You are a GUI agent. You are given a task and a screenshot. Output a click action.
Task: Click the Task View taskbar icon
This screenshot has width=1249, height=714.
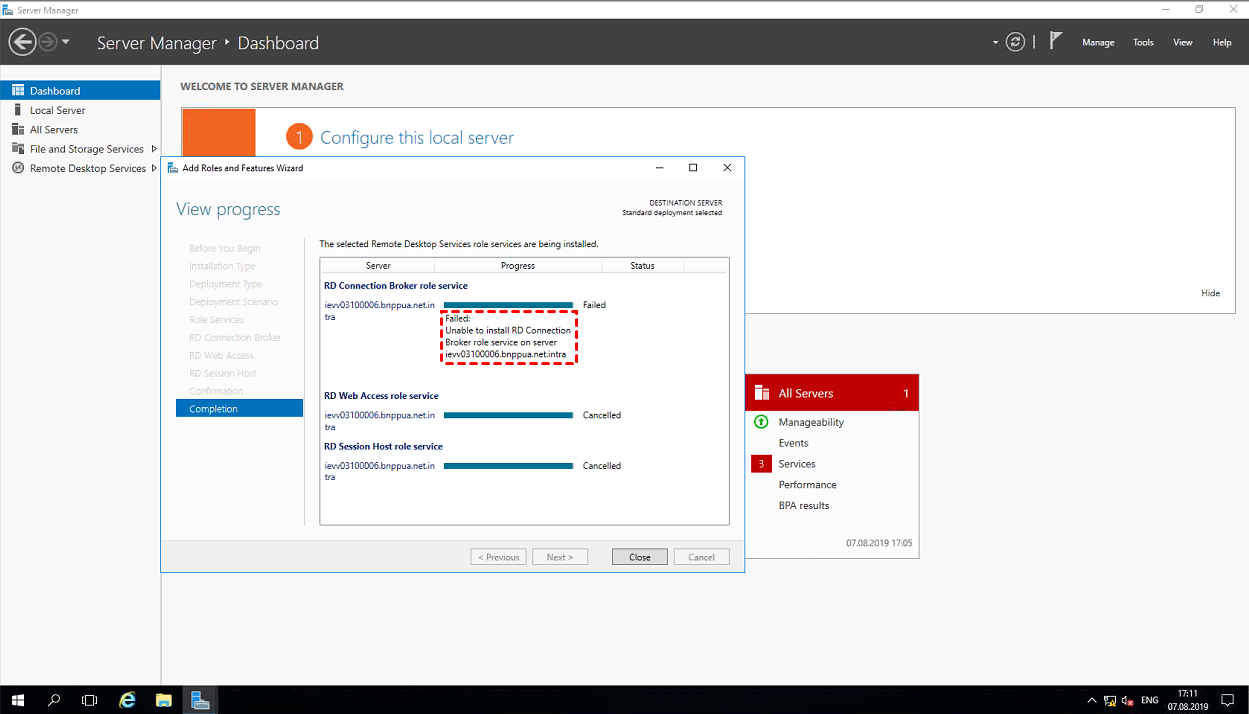89,700
